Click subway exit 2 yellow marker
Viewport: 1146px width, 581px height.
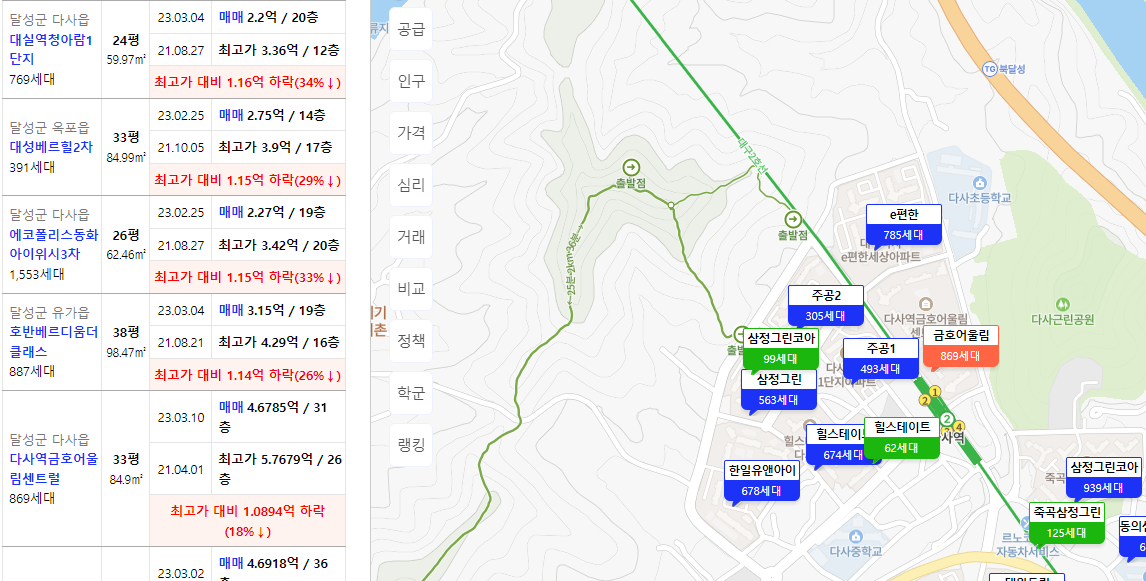924,400
